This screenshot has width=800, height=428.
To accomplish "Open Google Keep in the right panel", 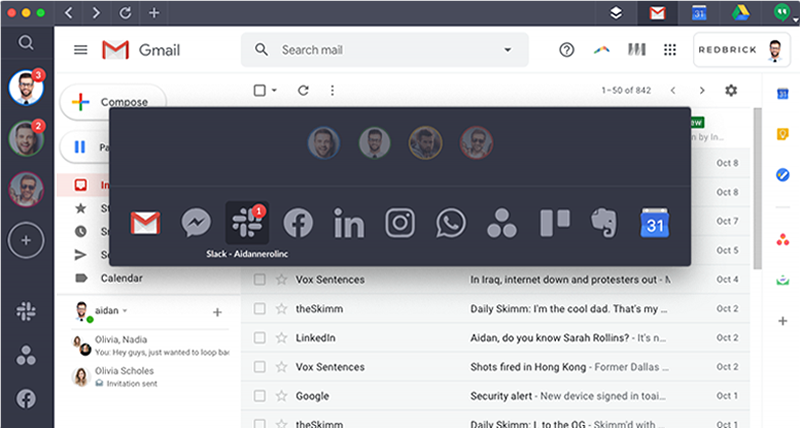I will (x=783, y=134).
